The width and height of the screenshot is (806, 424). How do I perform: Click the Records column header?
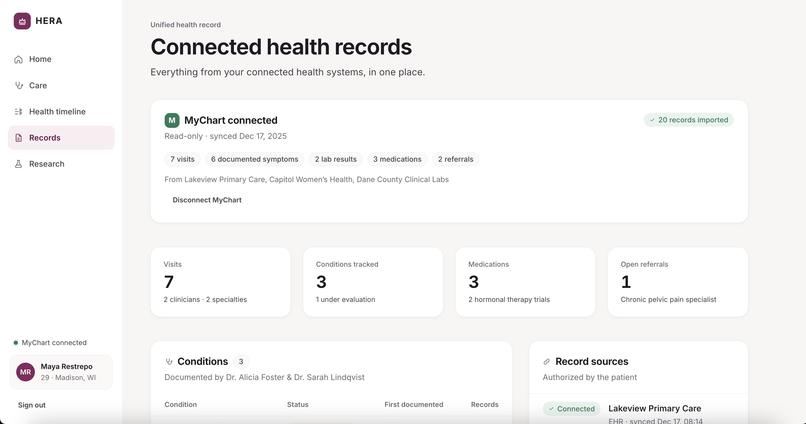(485, 404)
